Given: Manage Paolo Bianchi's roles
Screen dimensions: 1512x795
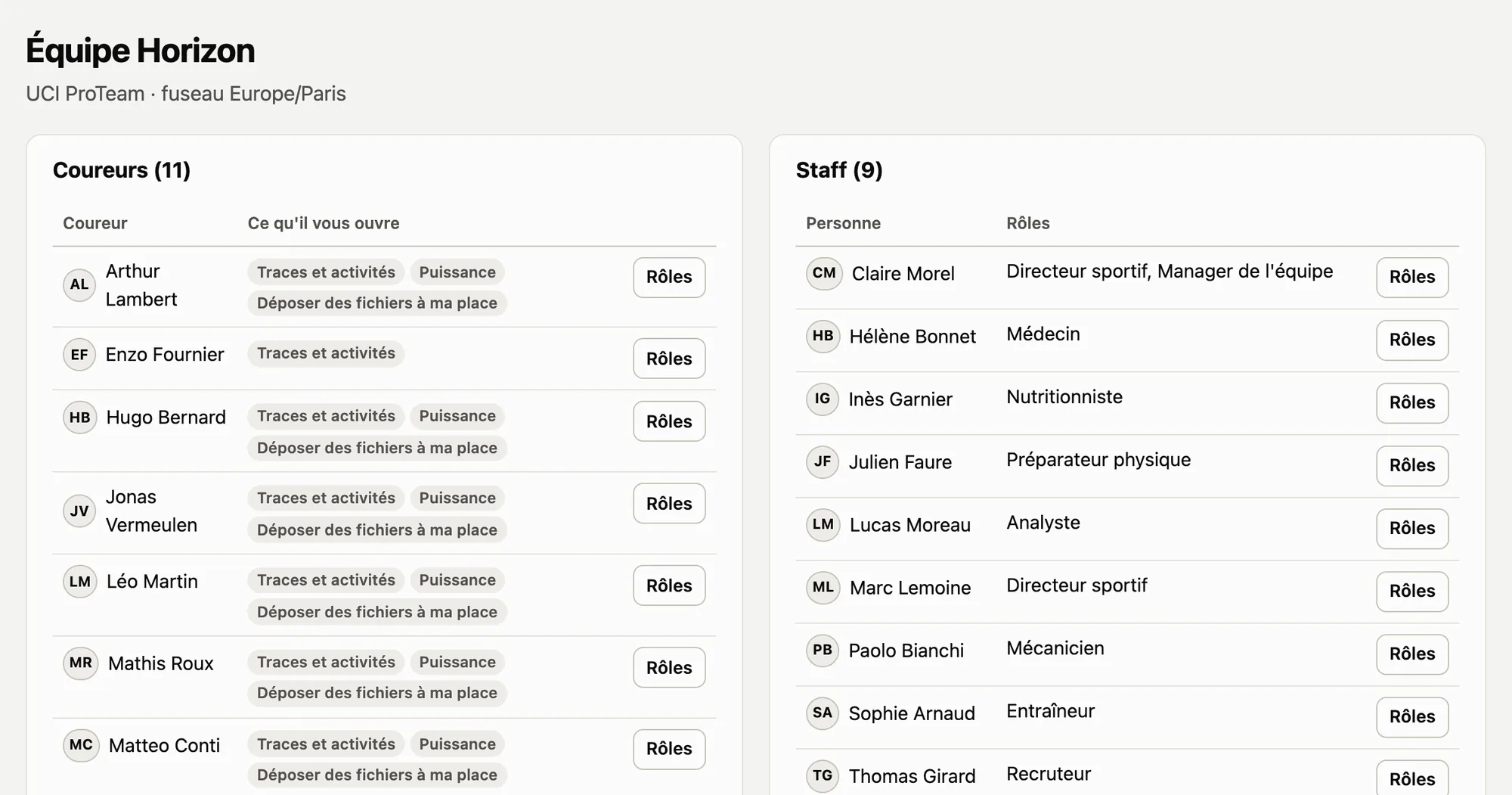Looking at the screenshot, I should (x=1412, y=654).
